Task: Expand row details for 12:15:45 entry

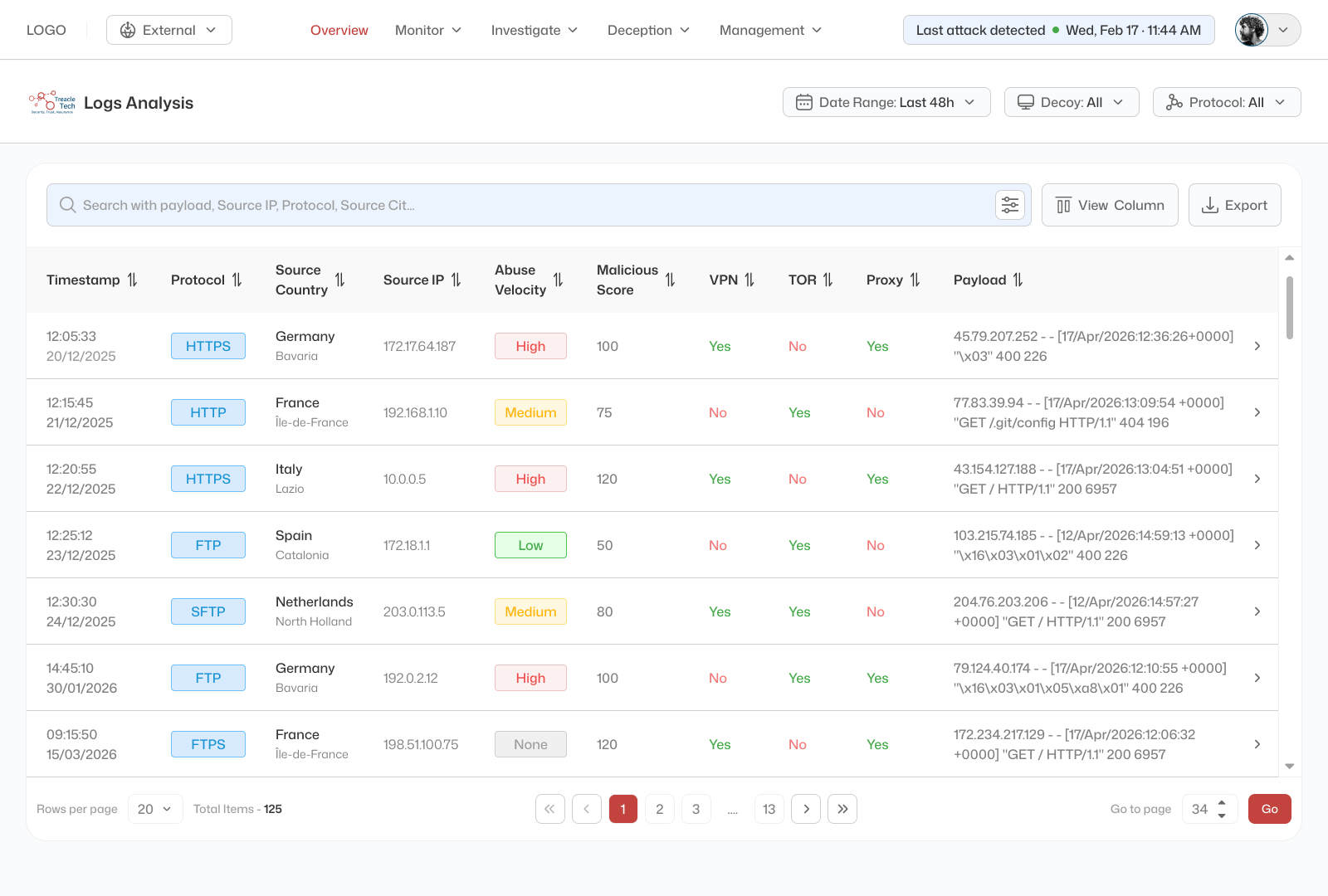Action: (x=1257, y=412)
